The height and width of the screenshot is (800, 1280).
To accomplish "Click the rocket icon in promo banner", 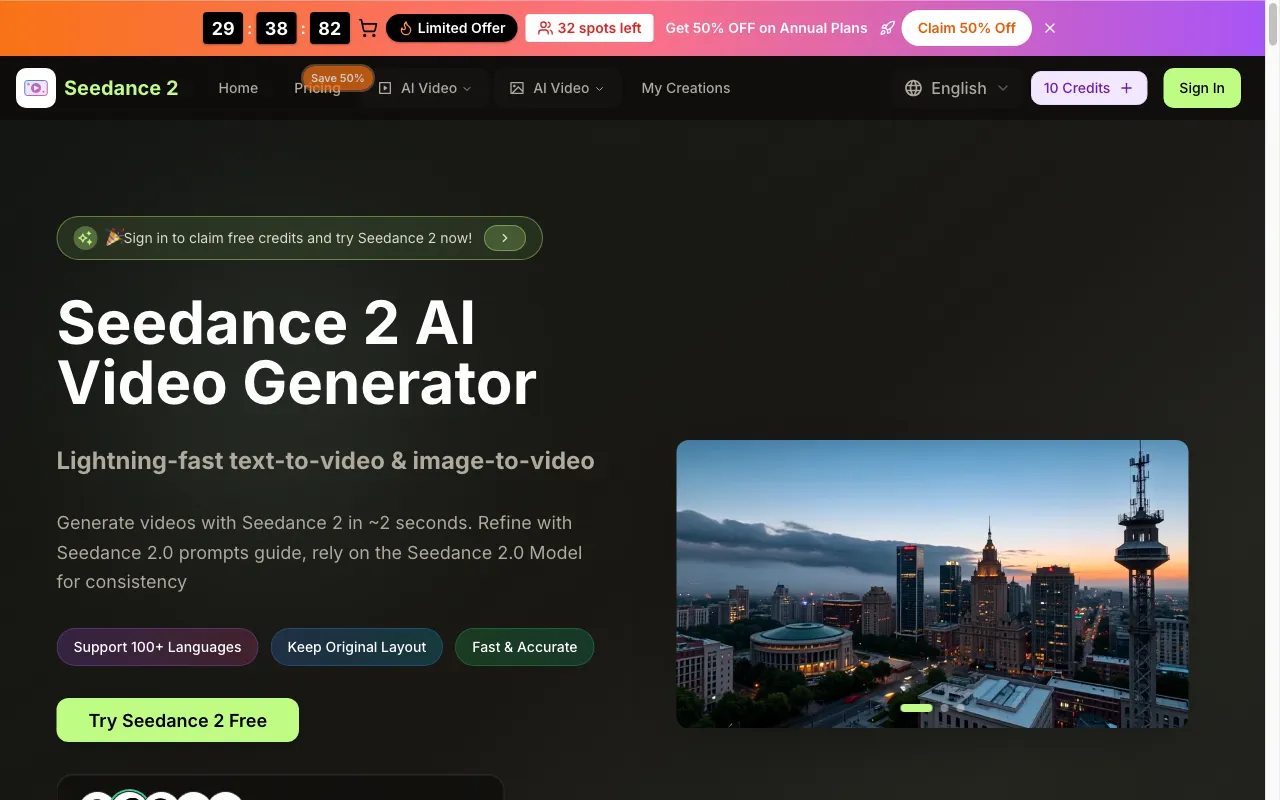I will pos(887,28).
